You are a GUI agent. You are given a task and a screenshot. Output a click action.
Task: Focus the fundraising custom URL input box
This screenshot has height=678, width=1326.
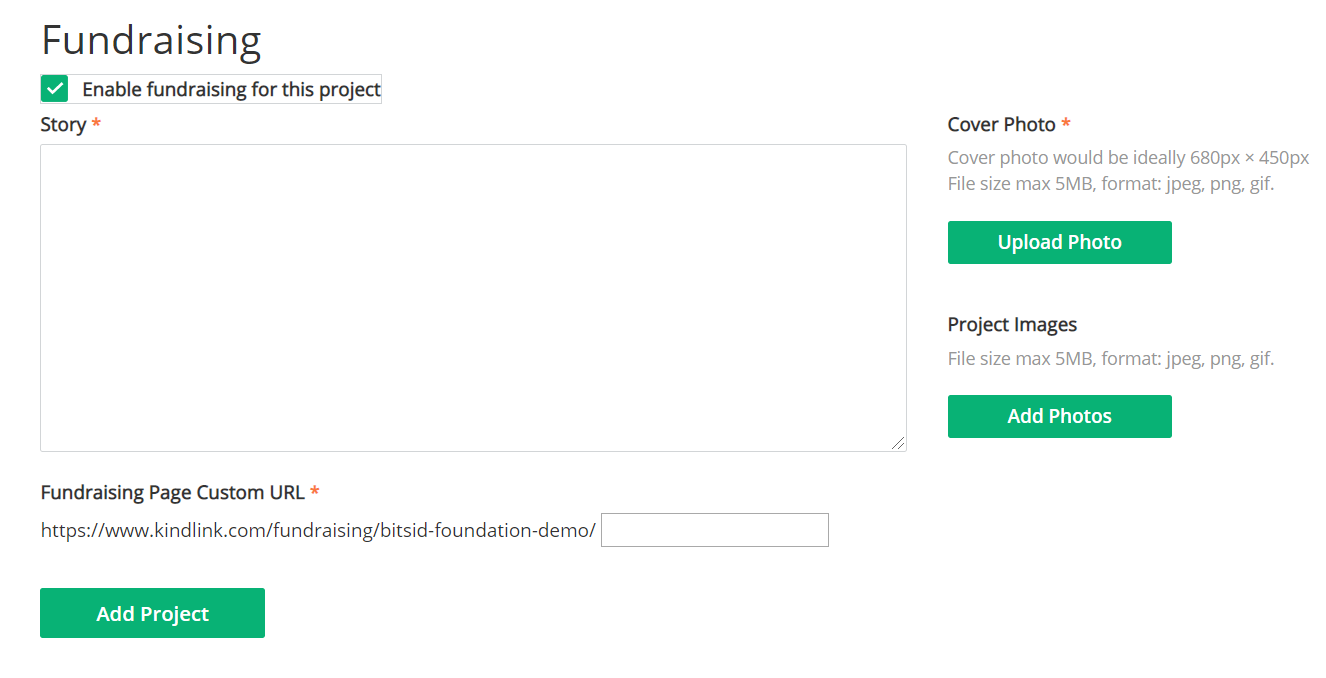click(x=715, y=530)
